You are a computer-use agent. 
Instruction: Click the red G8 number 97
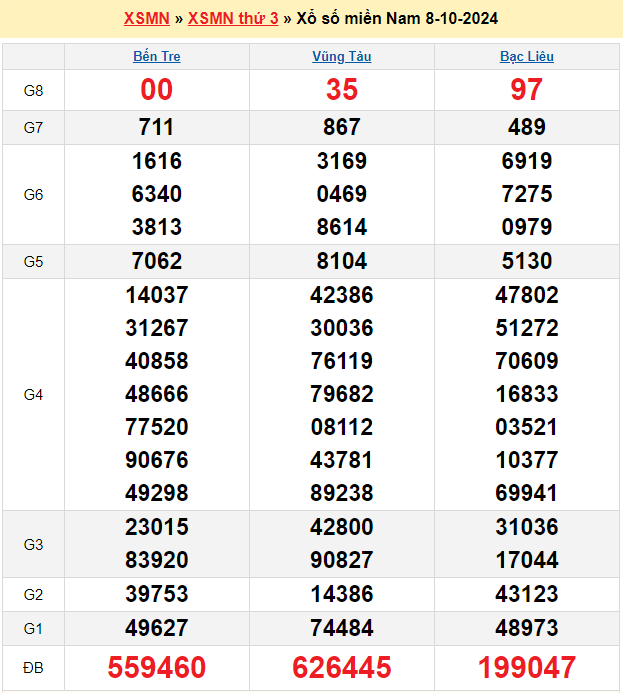(x=527, y=90)
